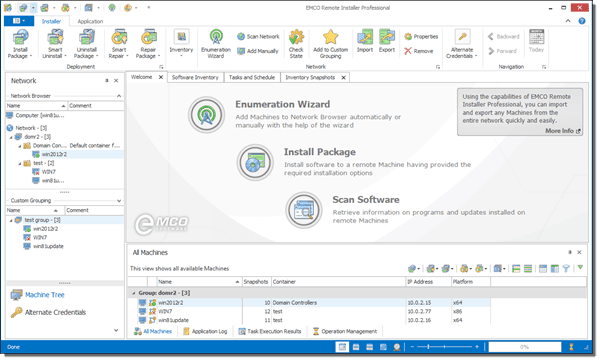Viewport: 600px width, 361px height.
Task: Open the Inventory ribbon button
Action: 181,44
